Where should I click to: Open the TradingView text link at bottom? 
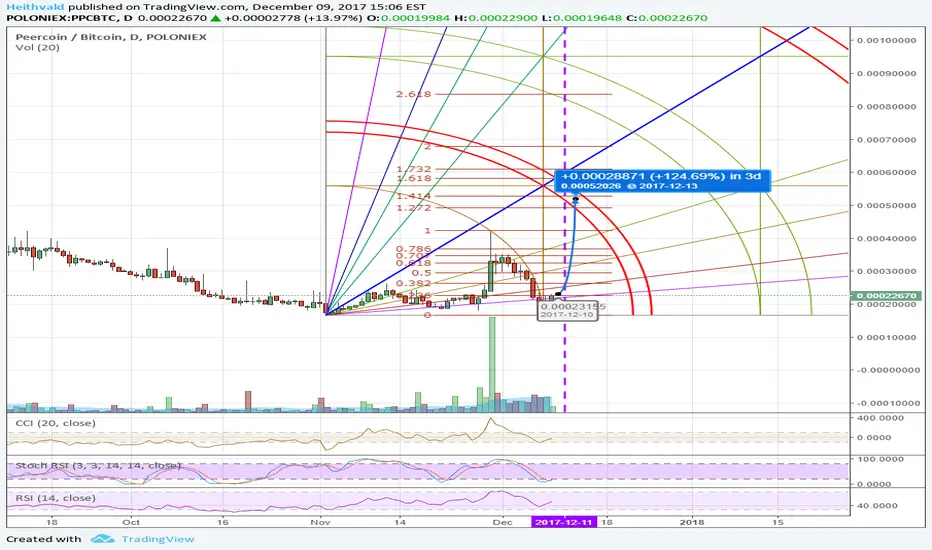tap(158, 539)
